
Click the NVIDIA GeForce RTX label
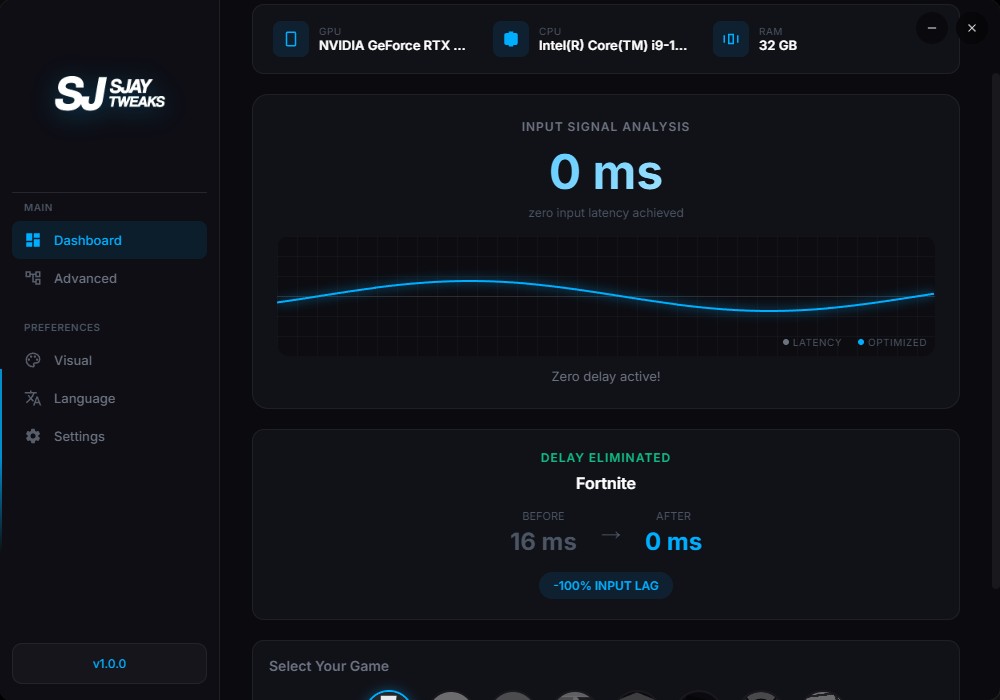pos(392,45)
